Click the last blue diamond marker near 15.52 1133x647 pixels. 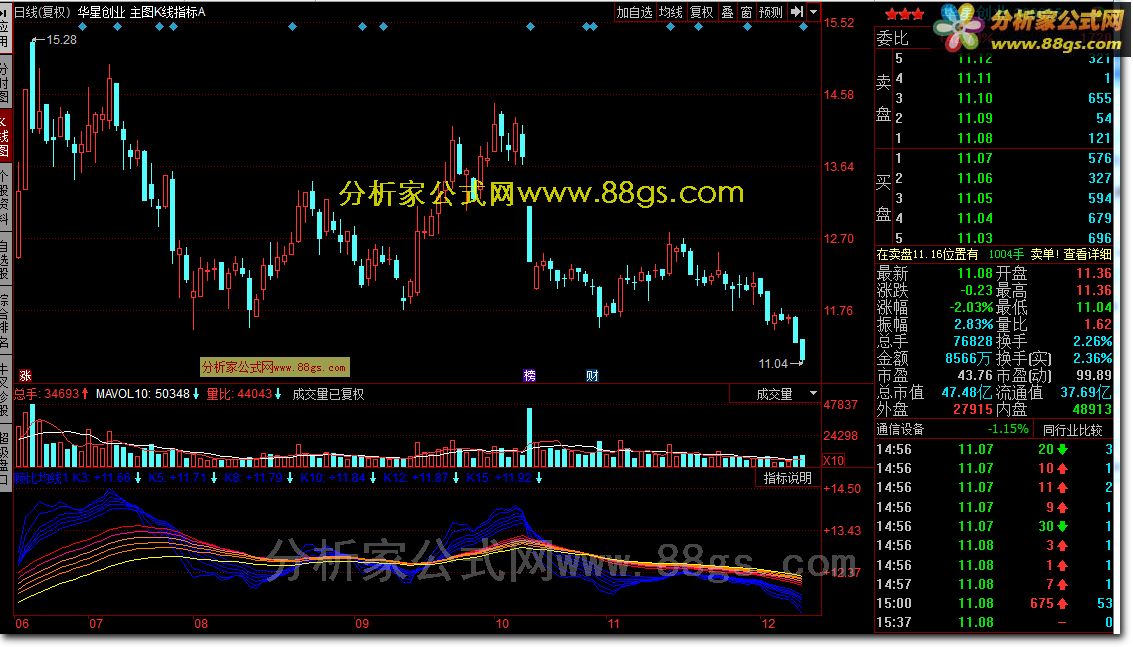804,27
